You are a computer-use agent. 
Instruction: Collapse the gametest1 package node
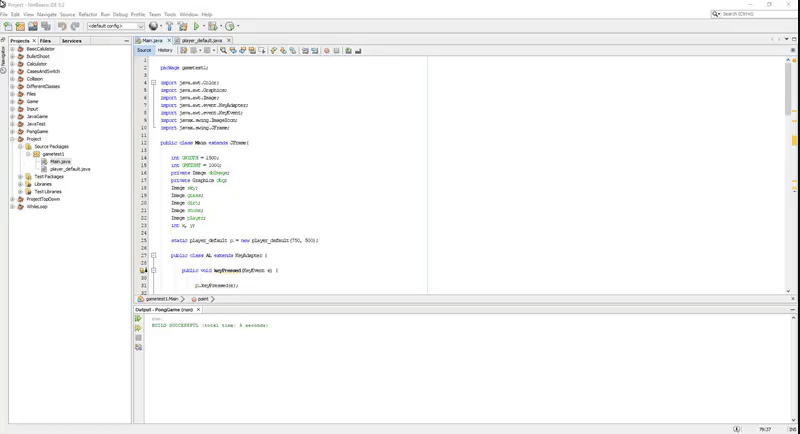tap(29, 154)
